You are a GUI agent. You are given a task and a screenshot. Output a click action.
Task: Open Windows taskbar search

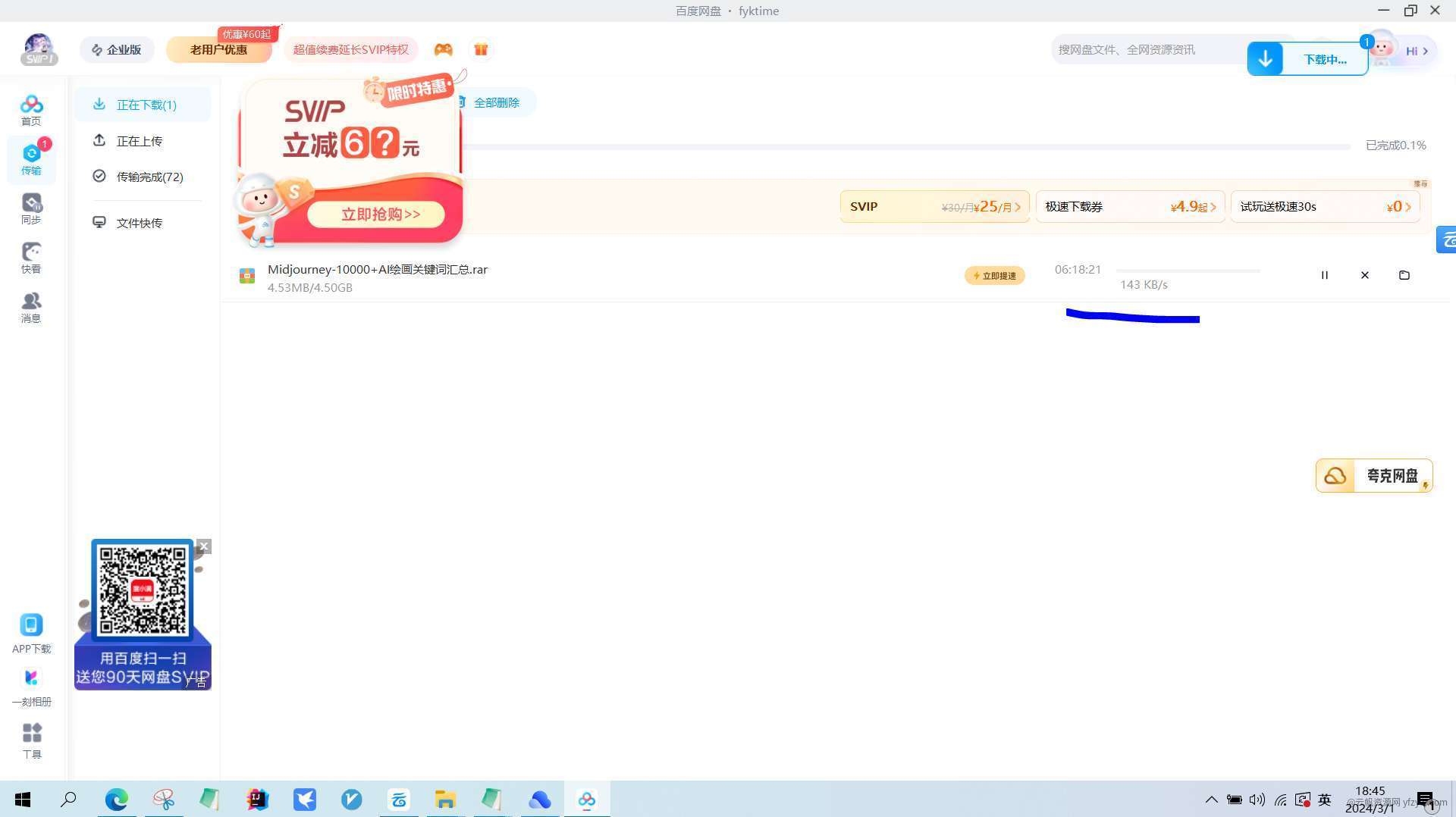68,799
